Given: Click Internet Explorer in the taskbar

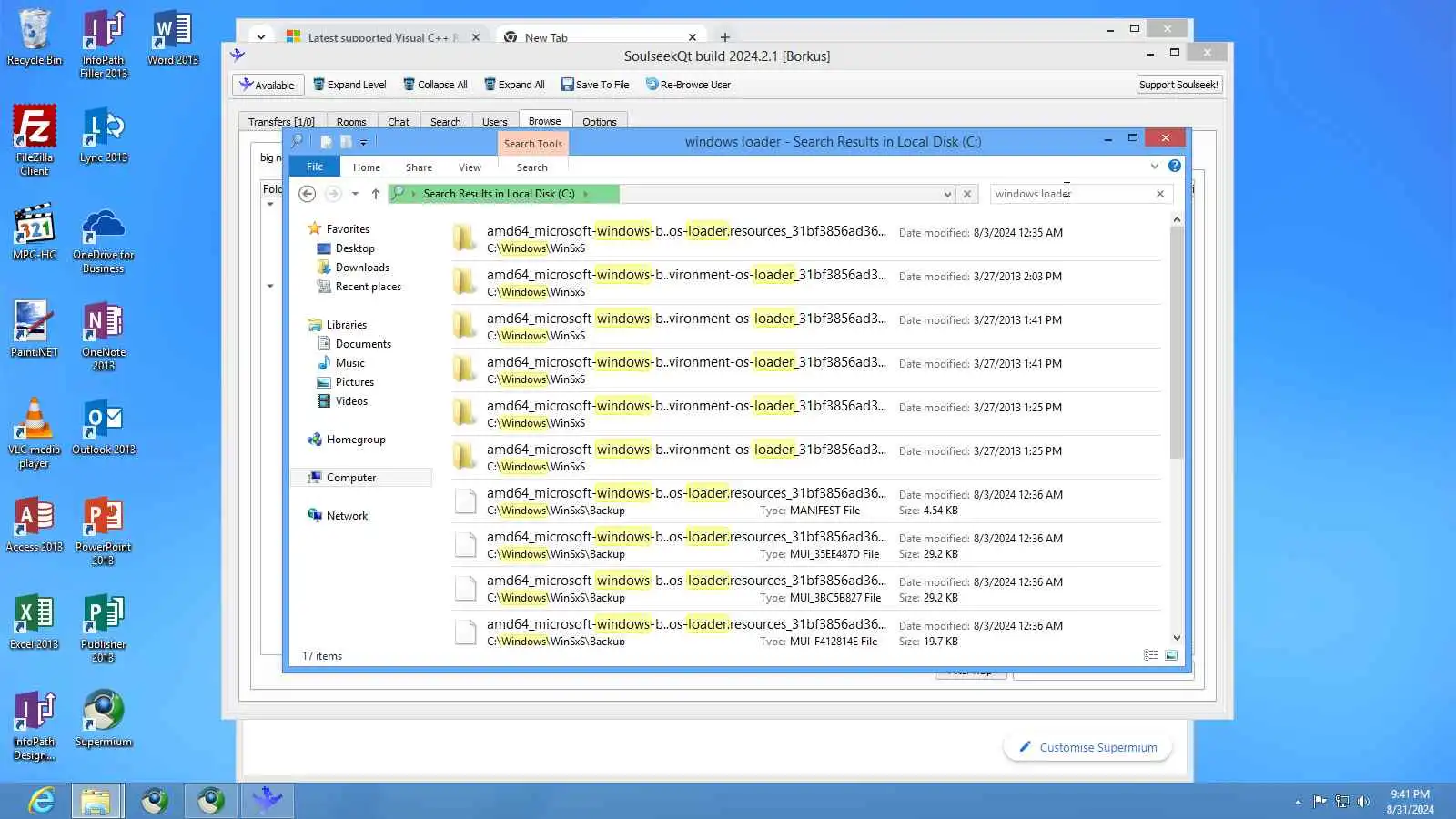Looking at the screenshot, I should [x=41, y=801].
